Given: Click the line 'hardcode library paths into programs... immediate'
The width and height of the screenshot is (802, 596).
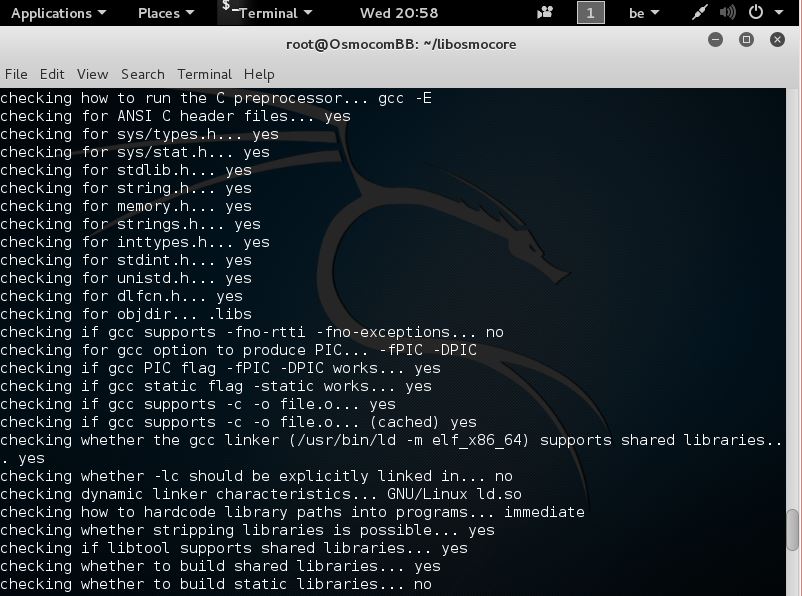Looking at the screenshot, I should [293, 512].
